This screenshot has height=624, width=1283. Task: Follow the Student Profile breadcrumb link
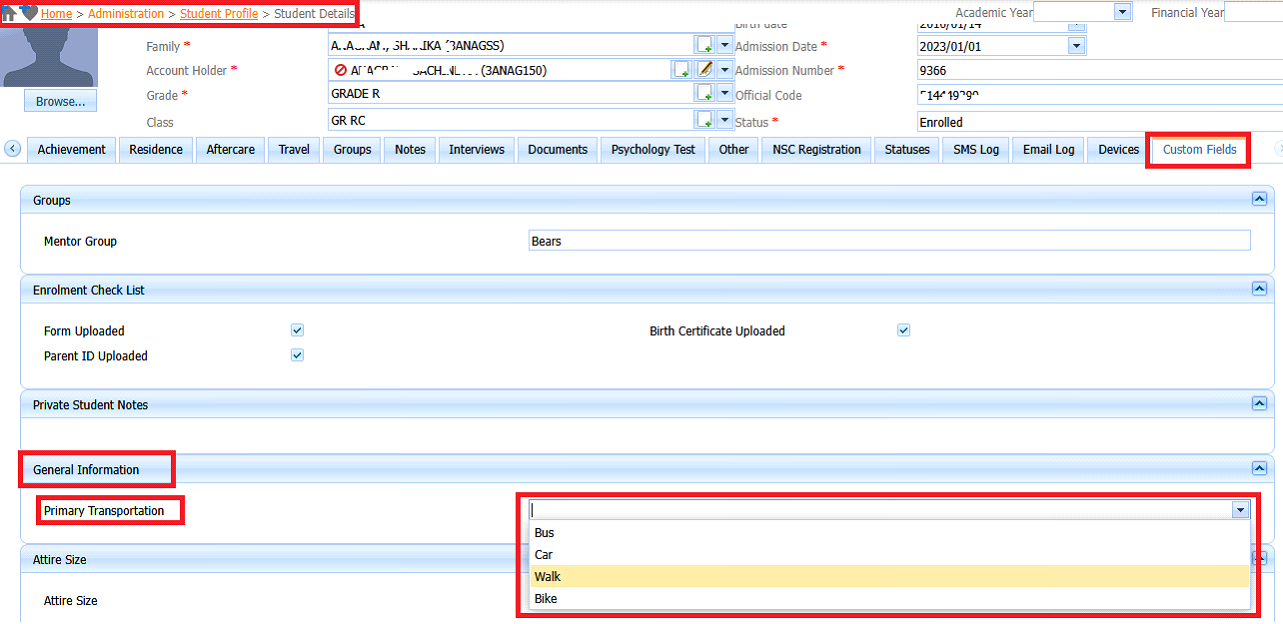[x=218, y=14]
